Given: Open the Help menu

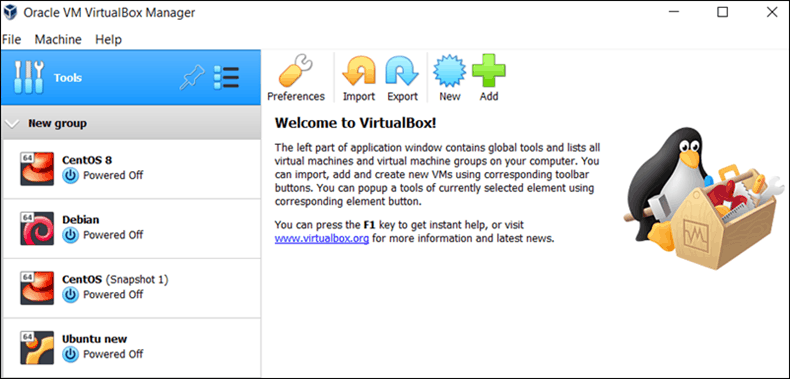Looking at the screenshot, I should pos(108,39).
